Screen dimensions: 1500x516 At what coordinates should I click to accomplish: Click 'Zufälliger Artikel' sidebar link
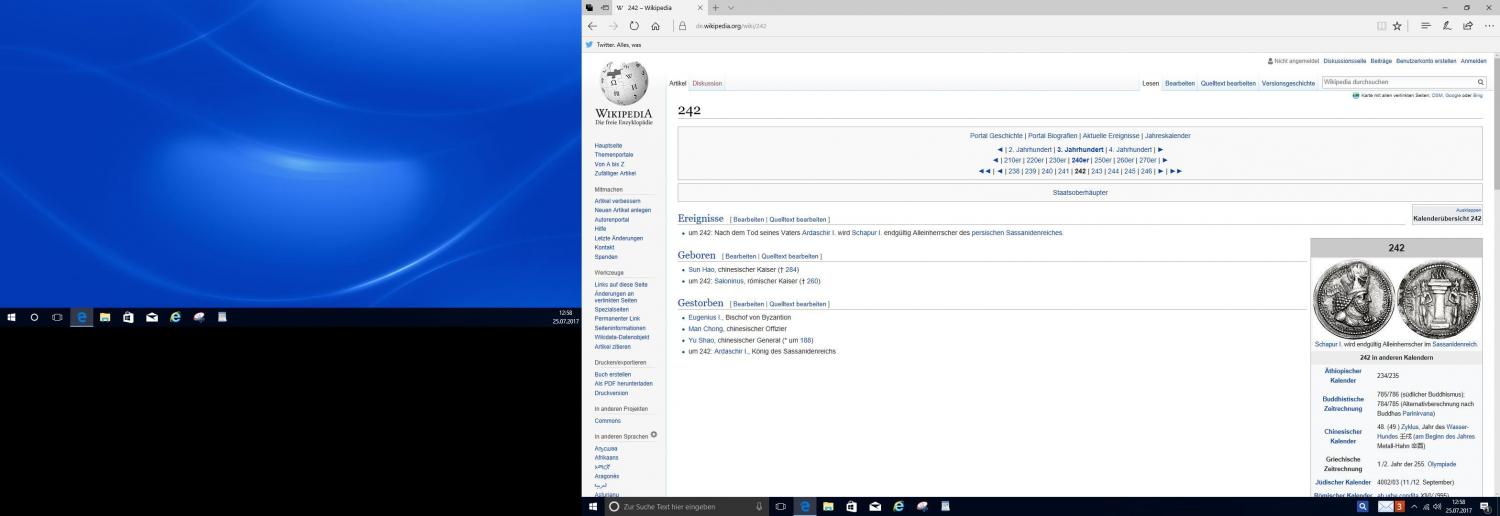615,173
